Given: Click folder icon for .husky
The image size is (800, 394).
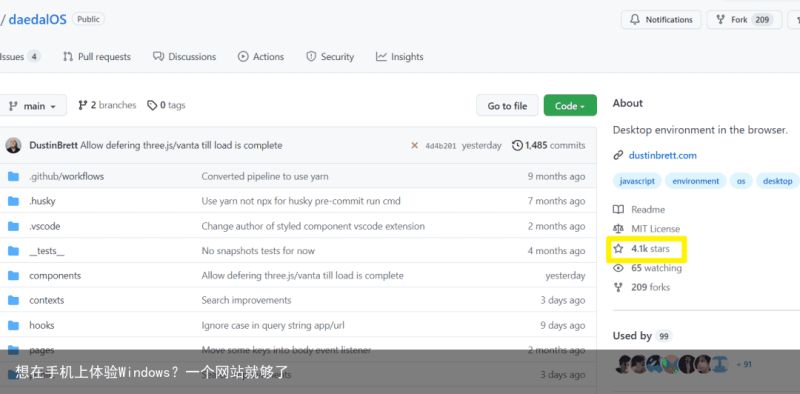Looking at the screenshot, I should 13,201.
